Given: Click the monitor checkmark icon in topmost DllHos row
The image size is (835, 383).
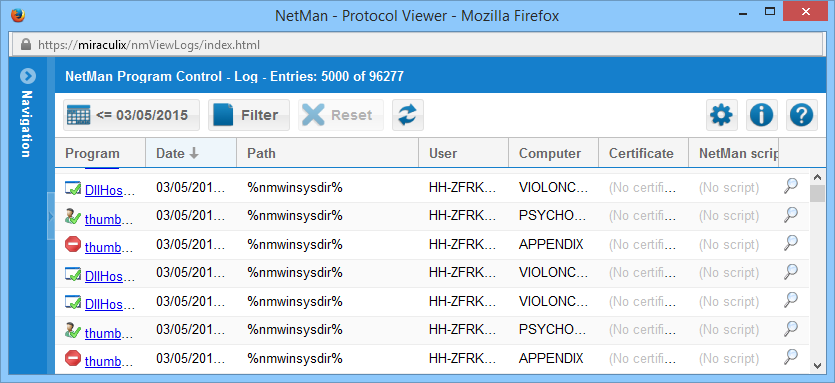Looking at the screenshot, I should point(73,188).
